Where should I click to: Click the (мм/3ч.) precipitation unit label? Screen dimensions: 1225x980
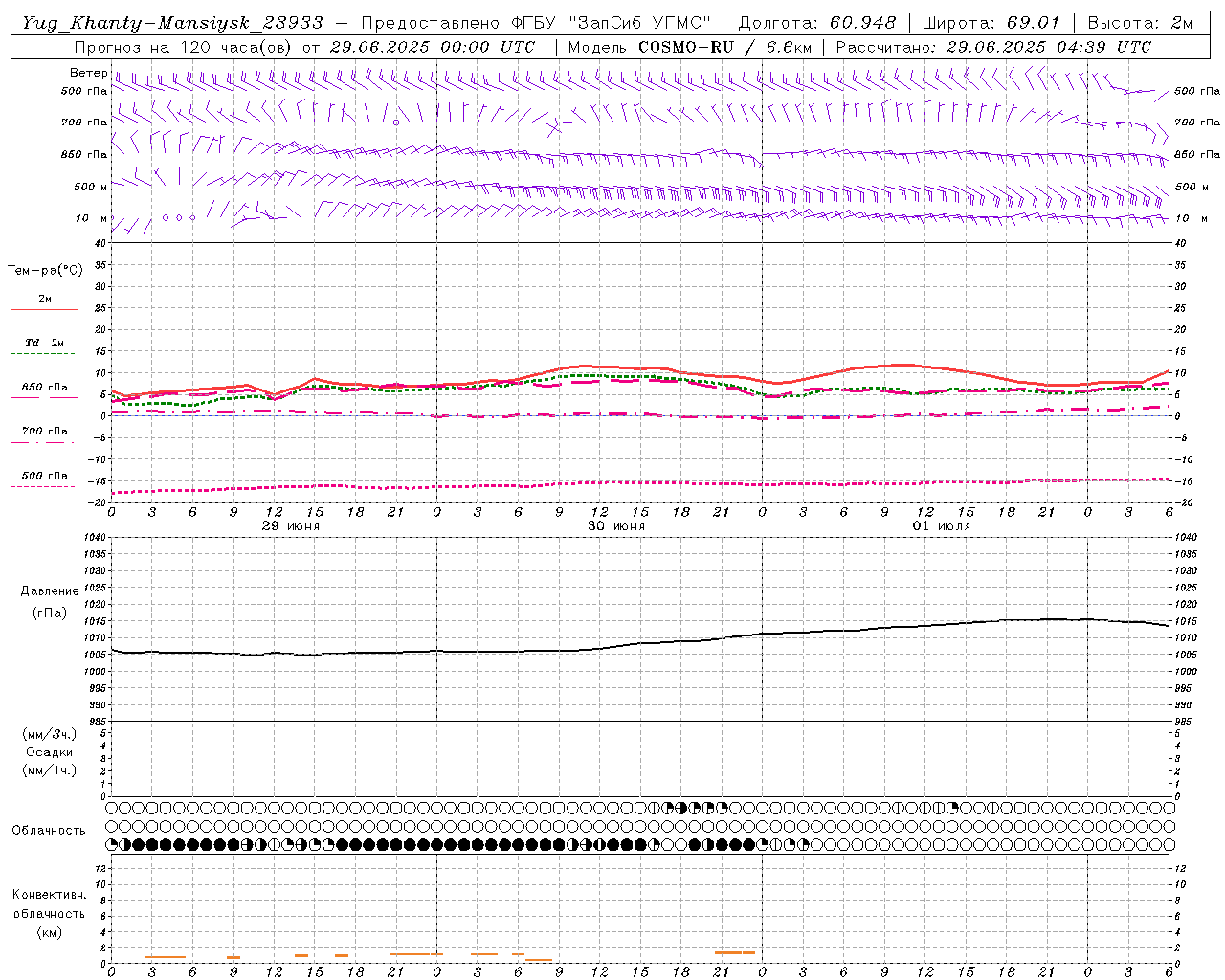pos(50,735)
